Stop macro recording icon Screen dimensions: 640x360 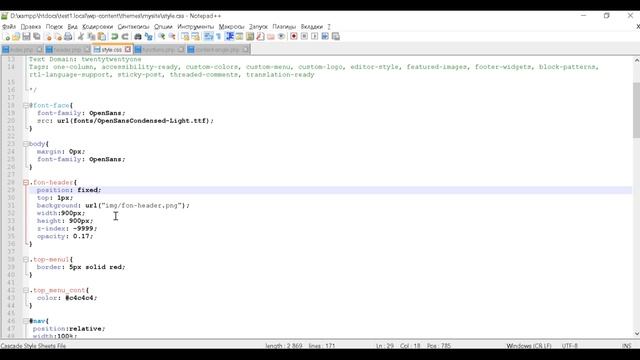click(x=304, y=37)
